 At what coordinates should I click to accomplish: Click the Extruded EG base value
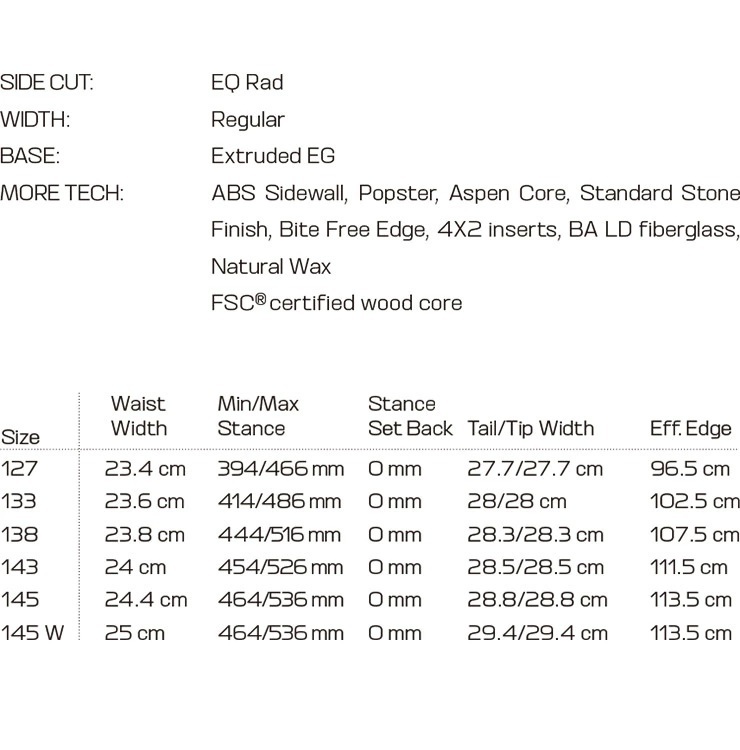pos(273,156)
